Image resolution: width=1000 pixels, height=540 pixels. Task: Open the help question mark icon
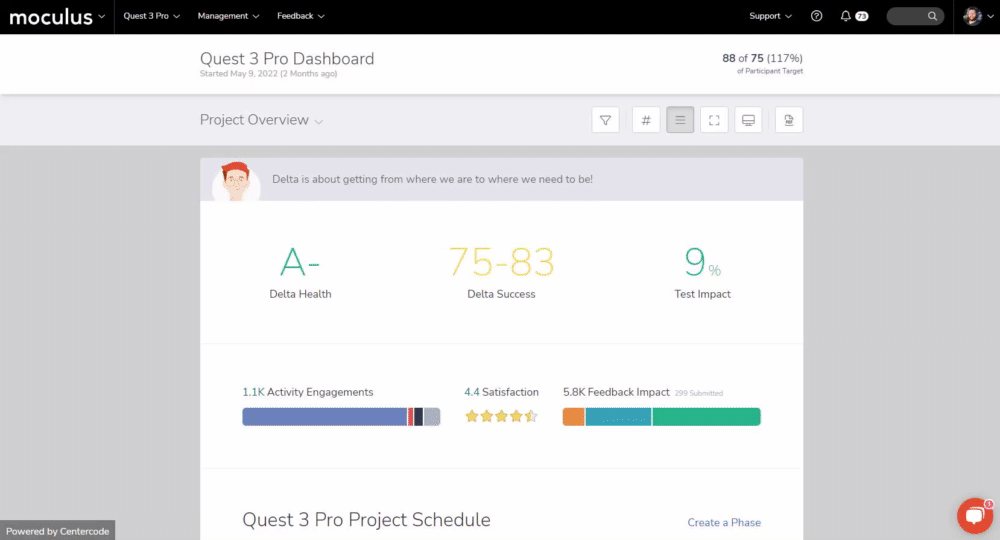click(816, 16)
